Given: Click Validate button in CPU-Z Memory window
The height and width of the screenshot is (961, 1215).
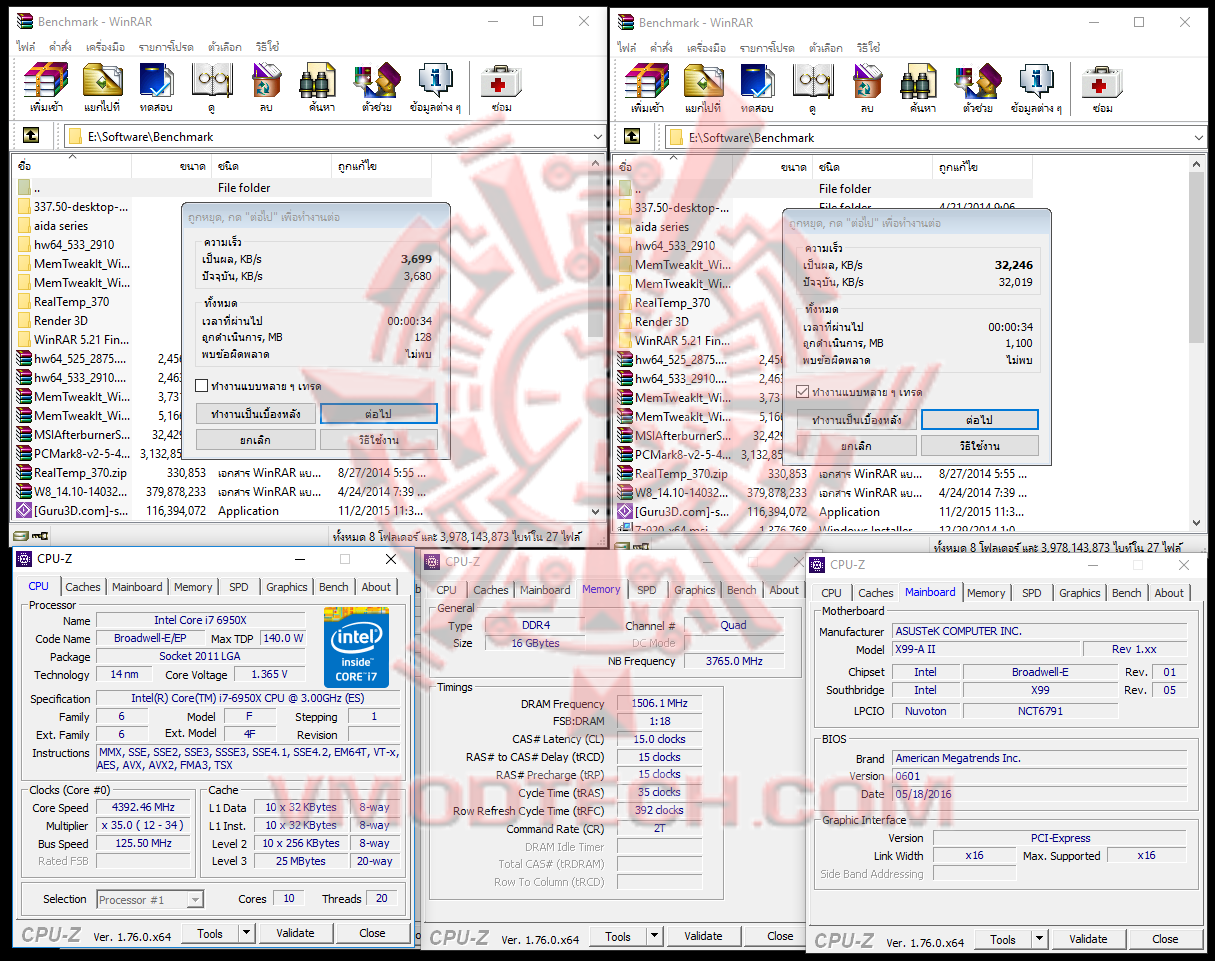Looking at the screenshot, I should point(703,937).
